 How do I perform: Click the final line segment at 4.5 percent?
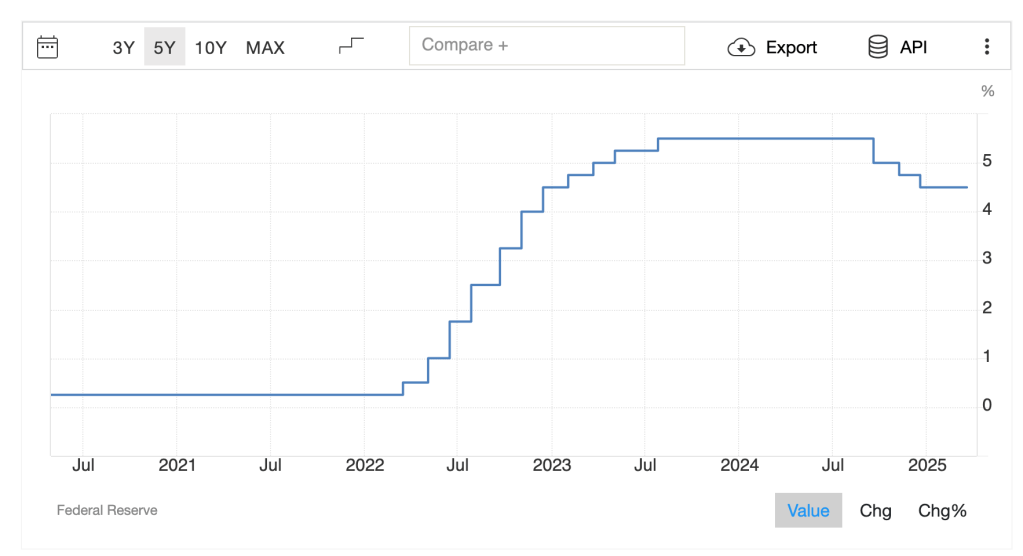pyautogui.click(x=944, y=187)
